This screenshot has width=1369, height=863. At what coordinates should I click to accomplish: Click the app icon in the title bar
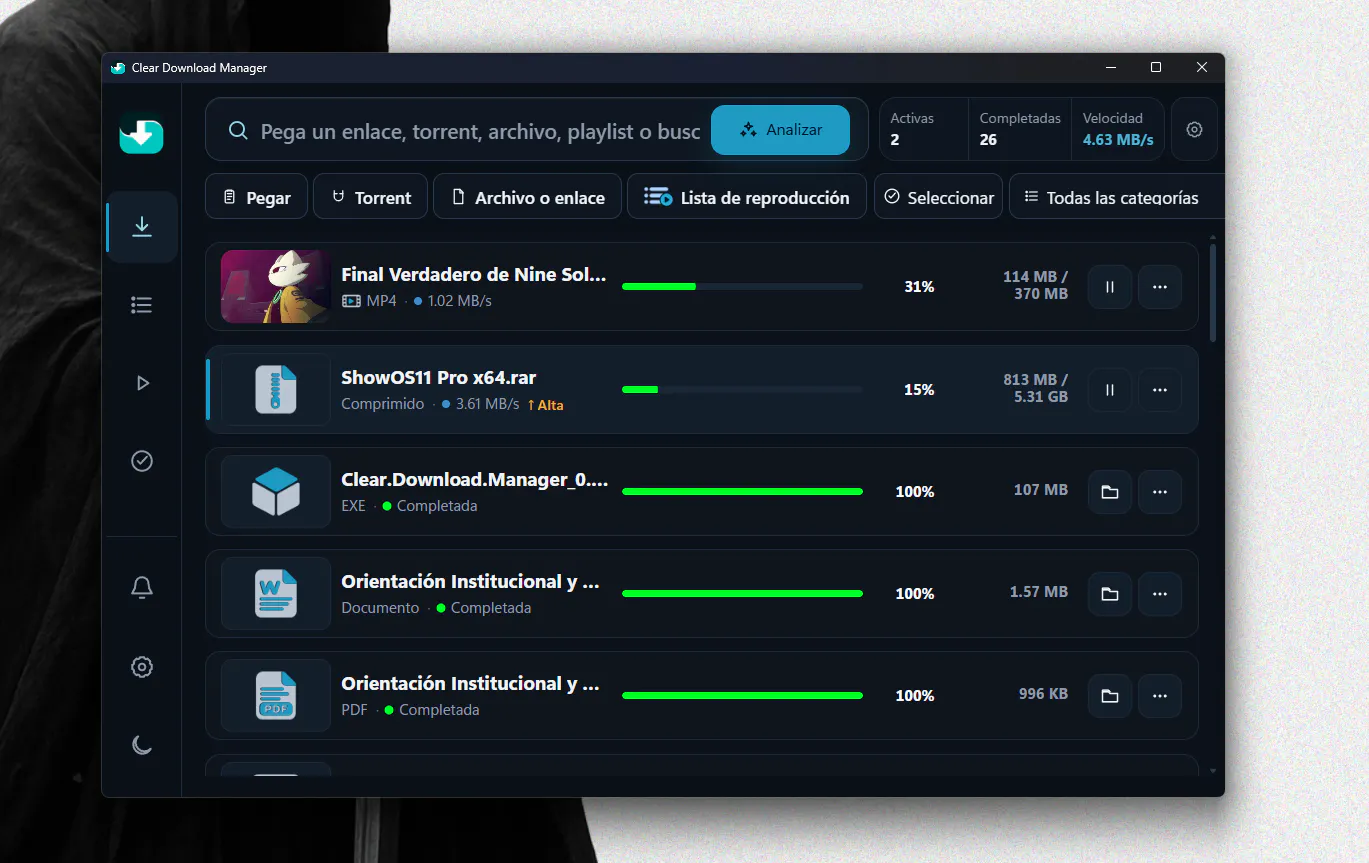[x=118, y=68]
